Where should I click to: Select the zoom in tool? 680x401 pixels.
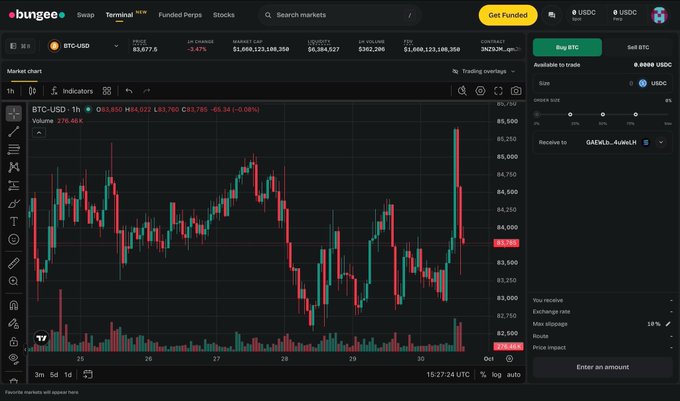point(14,281)
